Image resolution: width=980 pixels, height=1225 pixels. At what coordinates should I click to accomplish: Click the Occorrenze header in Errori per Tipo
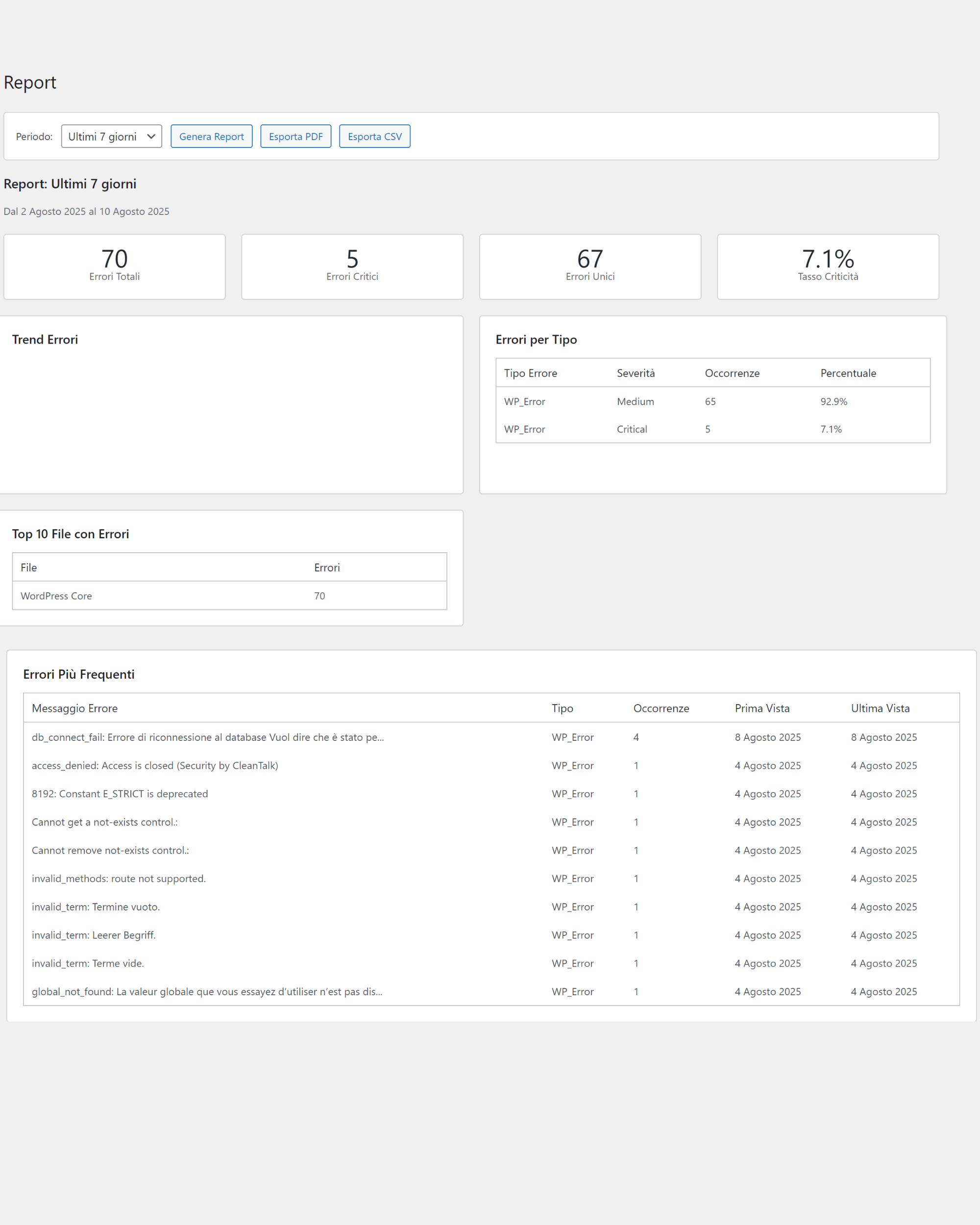[x=732, y=373]
